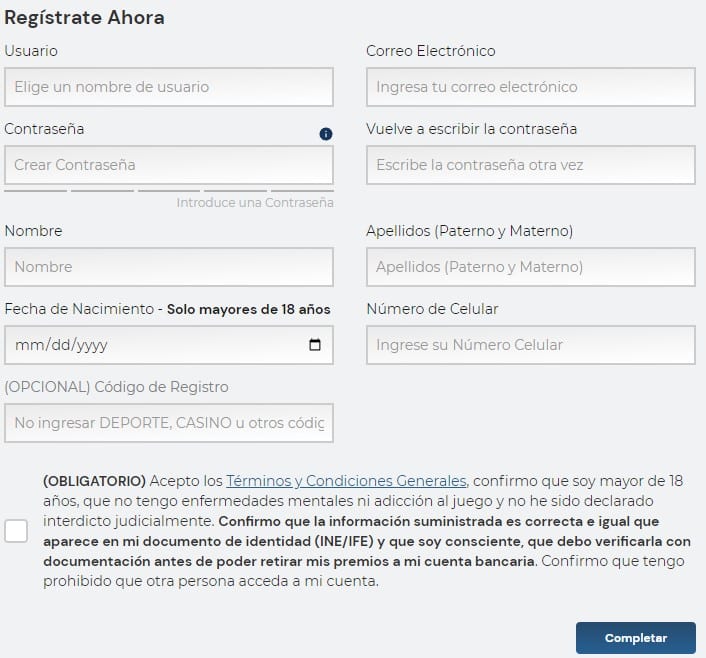The image size is (706, 658).
Task: Click the repeat password field
Action: (530, 165)
